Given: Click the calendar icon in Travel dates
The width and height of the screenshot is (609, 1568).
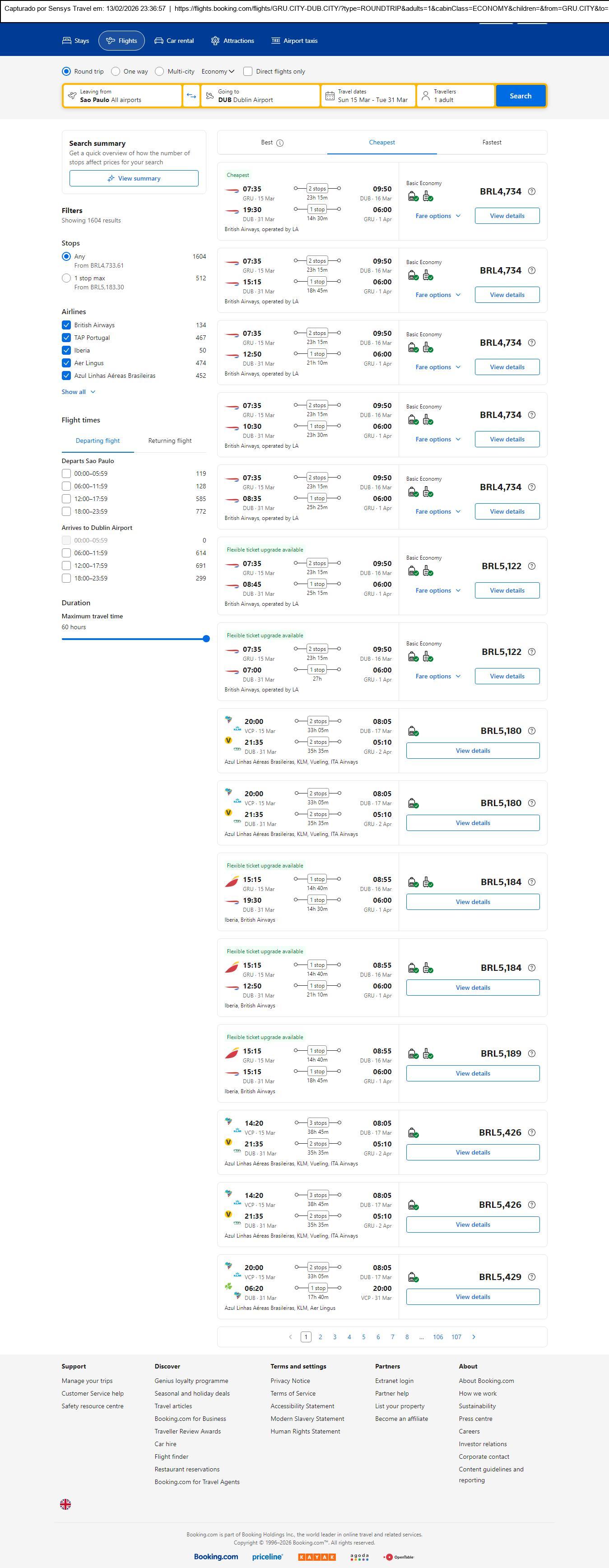Looking at the screenshot, I should pyautogui.click(x=330, y=96).
